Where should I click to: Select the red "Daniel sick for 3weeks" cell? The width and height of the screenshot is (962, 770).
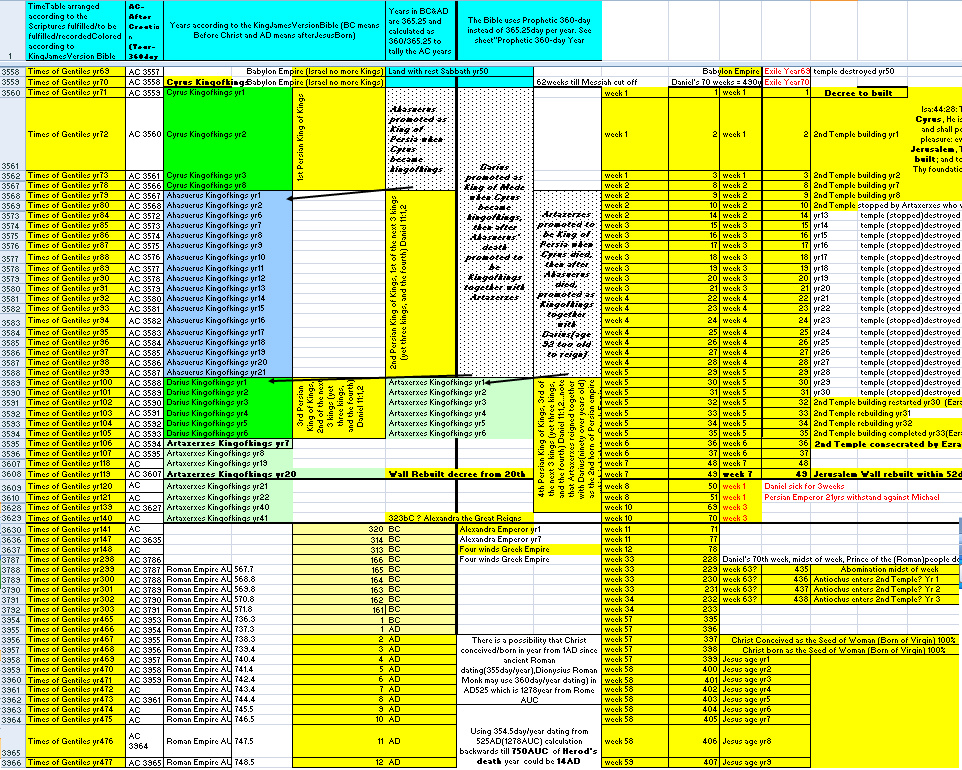804,487
